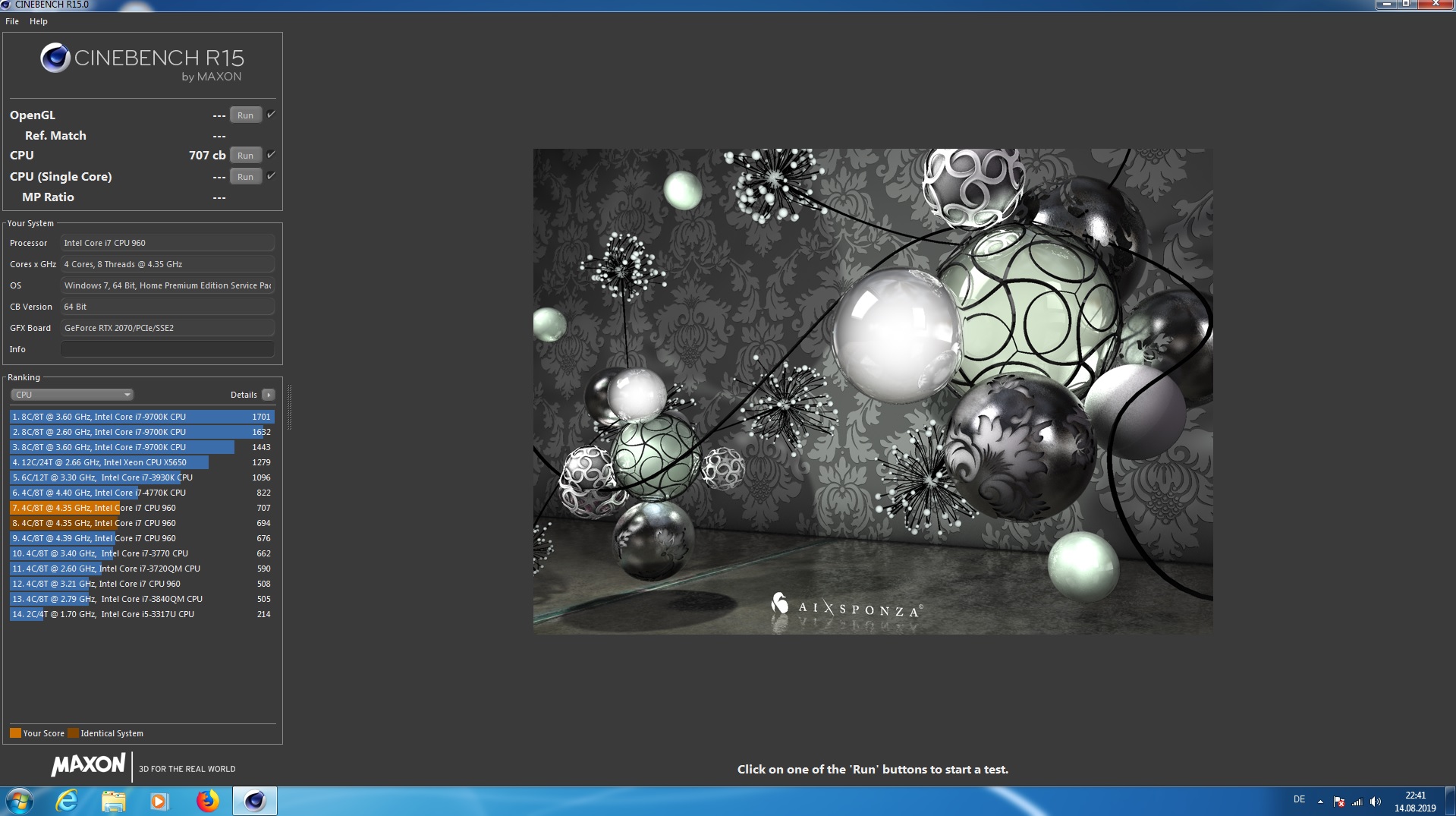
Task: Open the Windows Start menu
Action: click(x=19, y=802)
